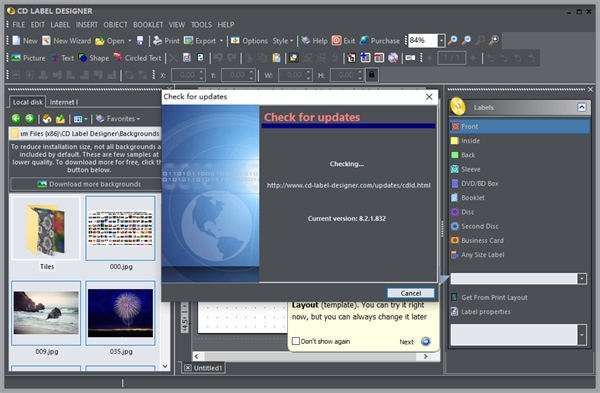Go back in the file browser
The width and height of the screenshot is (600, 393).
[x=16, y=119]
